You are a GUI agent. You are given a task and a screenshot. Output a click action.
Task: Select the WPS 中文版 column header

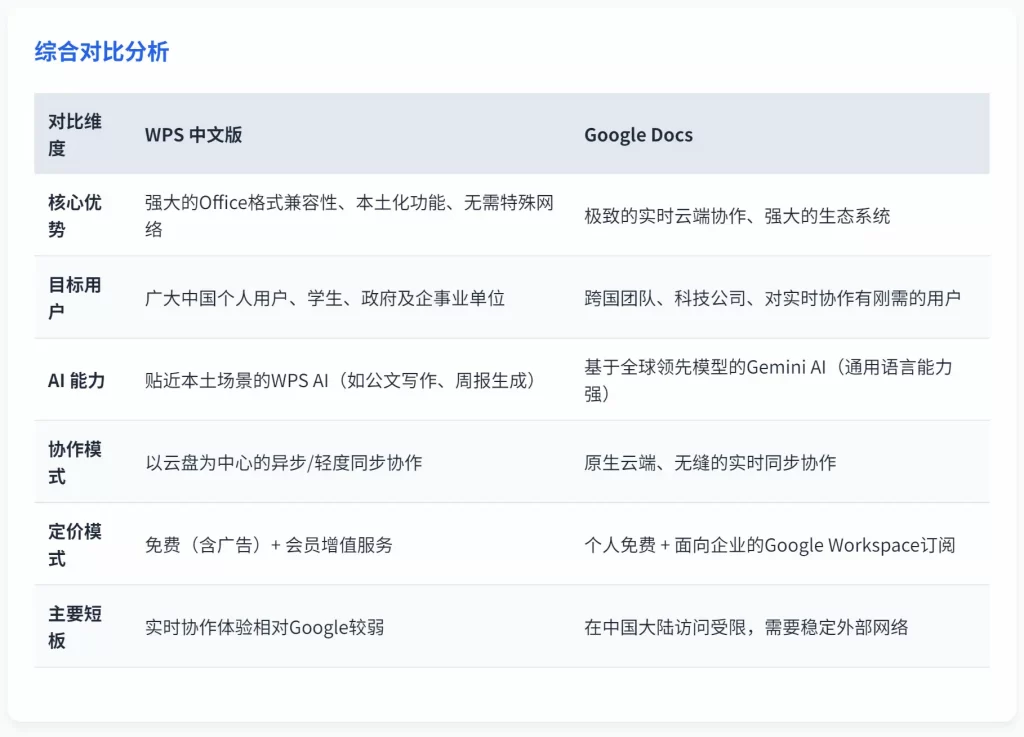(x=195, y=134)
